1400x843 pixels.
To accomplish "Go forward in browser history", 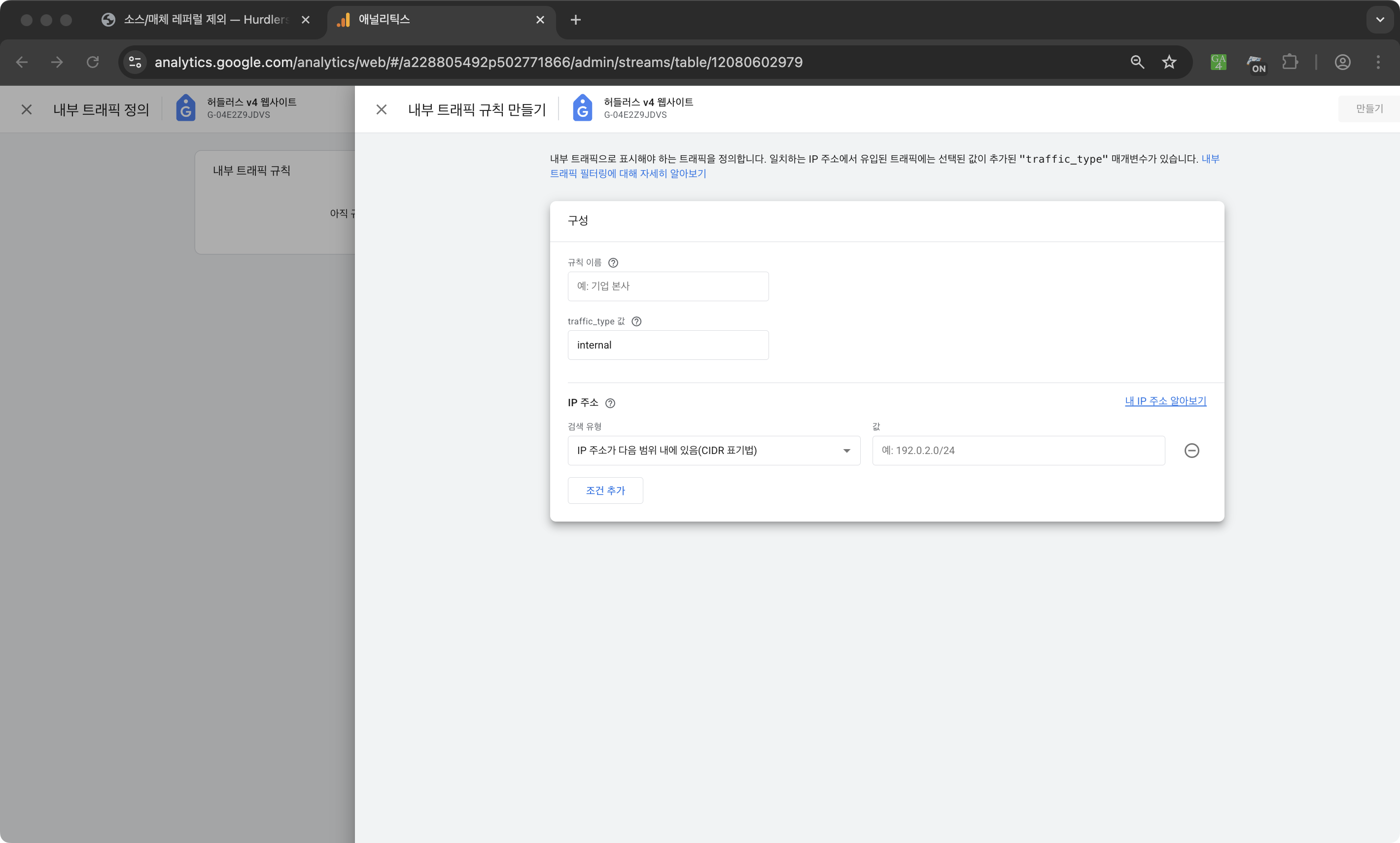I will click(57, 62).
